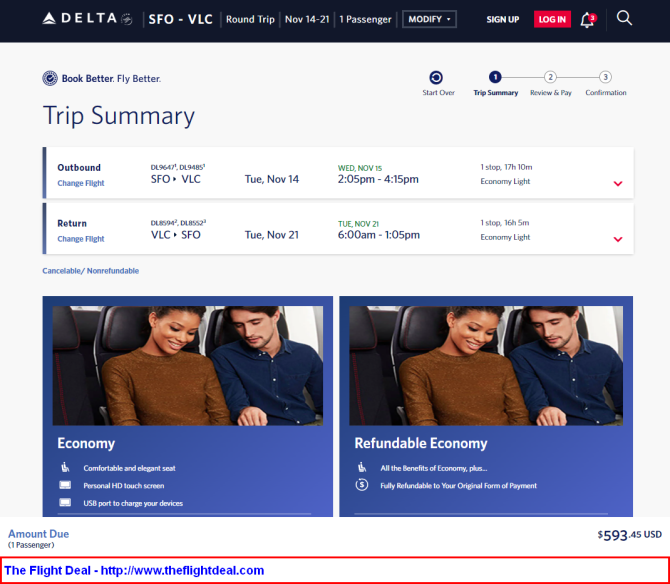Click refund dollar icon beside Fully Refundable

362,485
